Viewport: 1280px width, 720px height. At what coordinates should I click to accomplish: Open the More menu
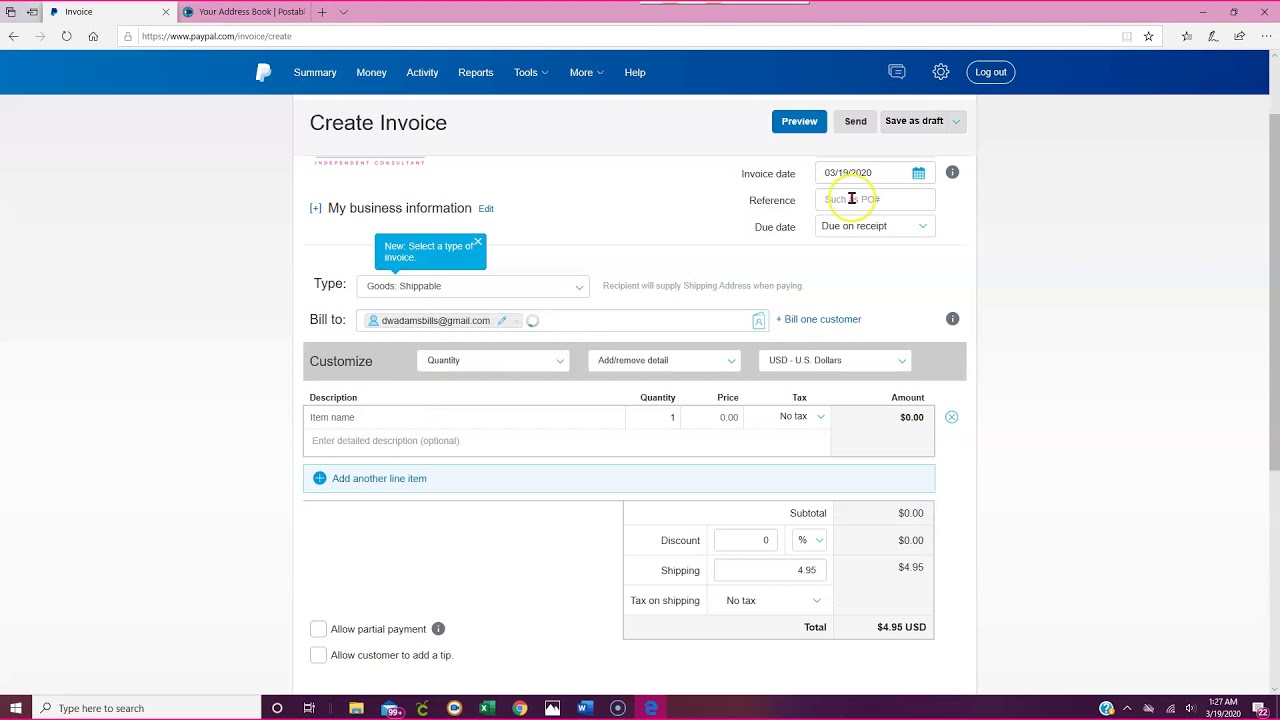[586, 72]
